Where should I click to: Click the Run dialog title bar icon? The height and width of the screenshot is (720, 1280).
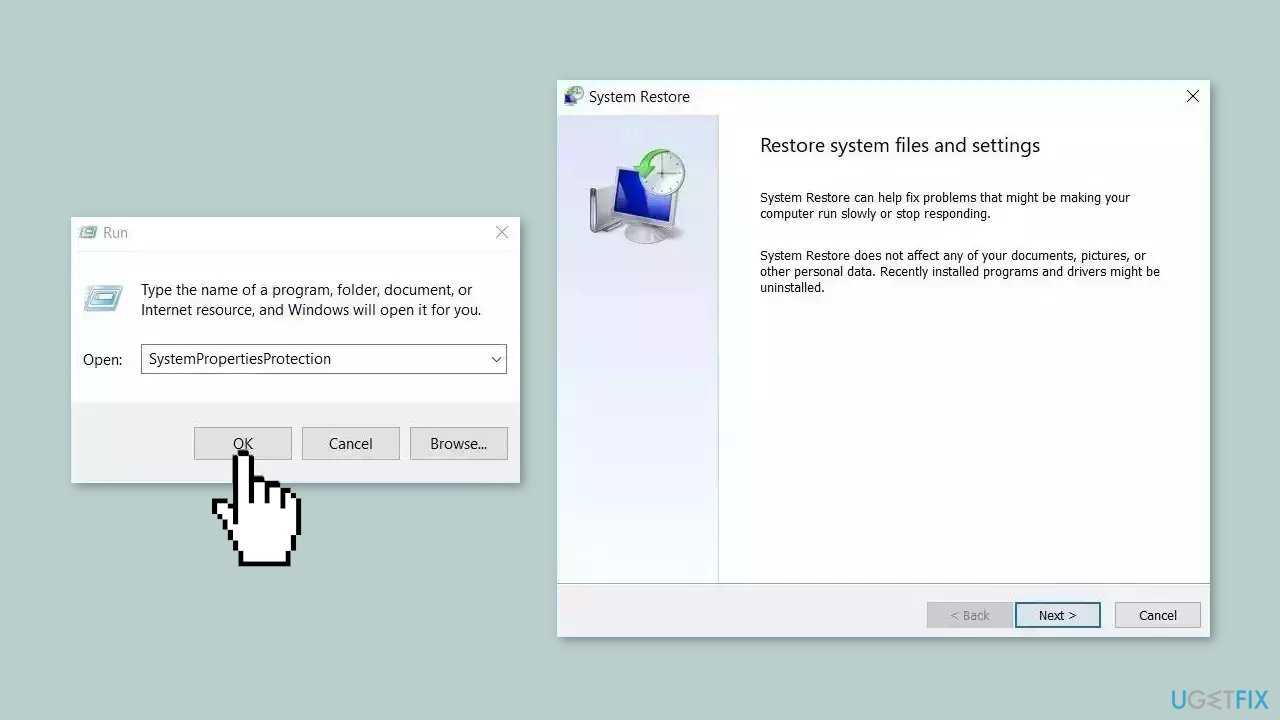point(88,232)
